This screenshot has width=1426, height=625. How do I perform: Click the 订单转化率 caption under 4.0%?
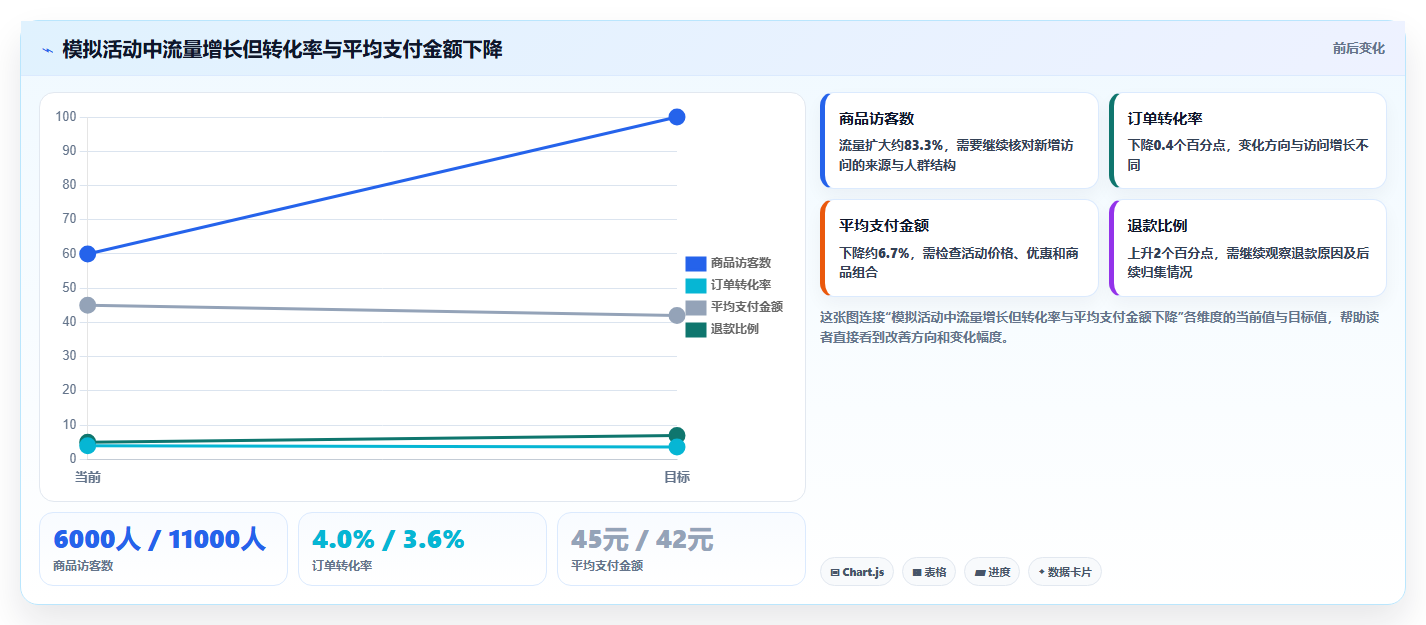point(342,566)
